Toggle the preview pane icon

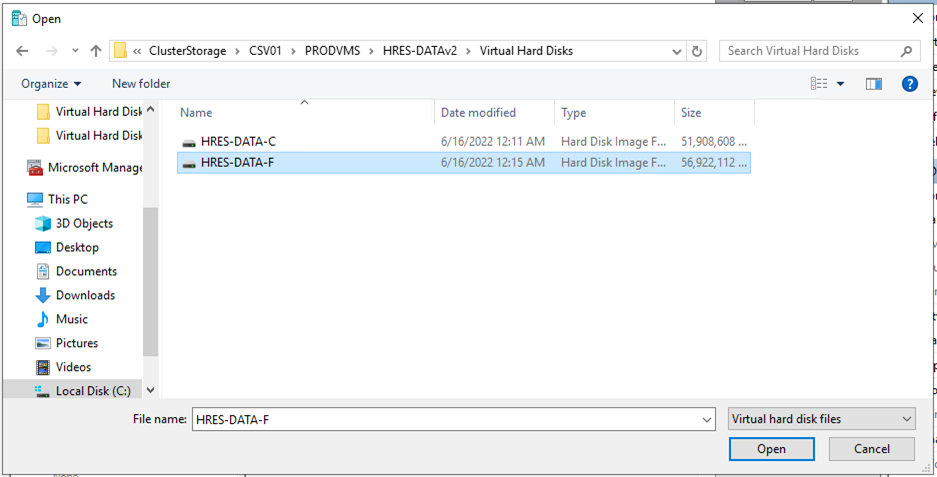[x=873, y=84]
